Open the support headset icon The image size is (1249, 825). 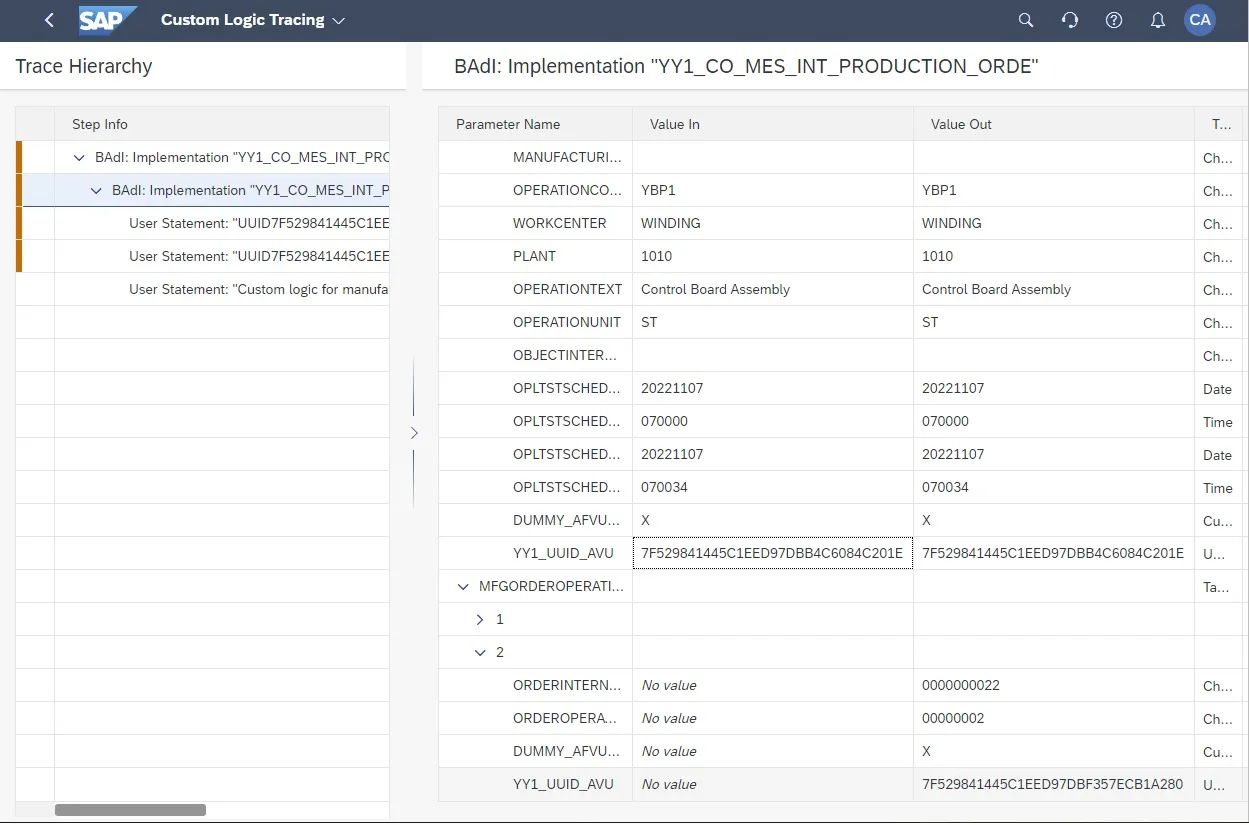[x=1070, y=20]
